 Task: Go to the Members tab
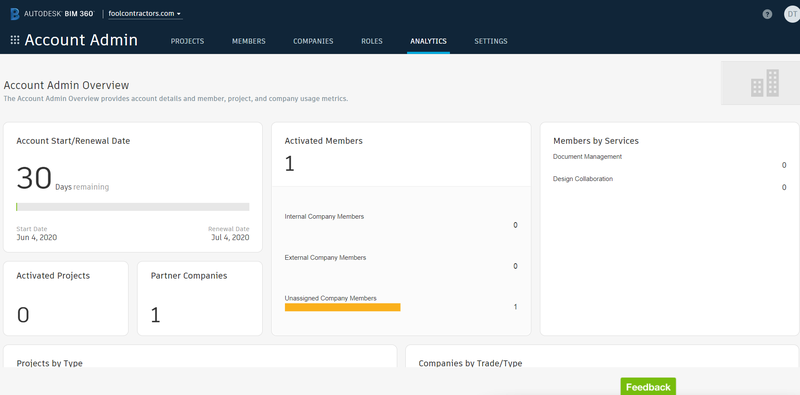pos(248,41)
